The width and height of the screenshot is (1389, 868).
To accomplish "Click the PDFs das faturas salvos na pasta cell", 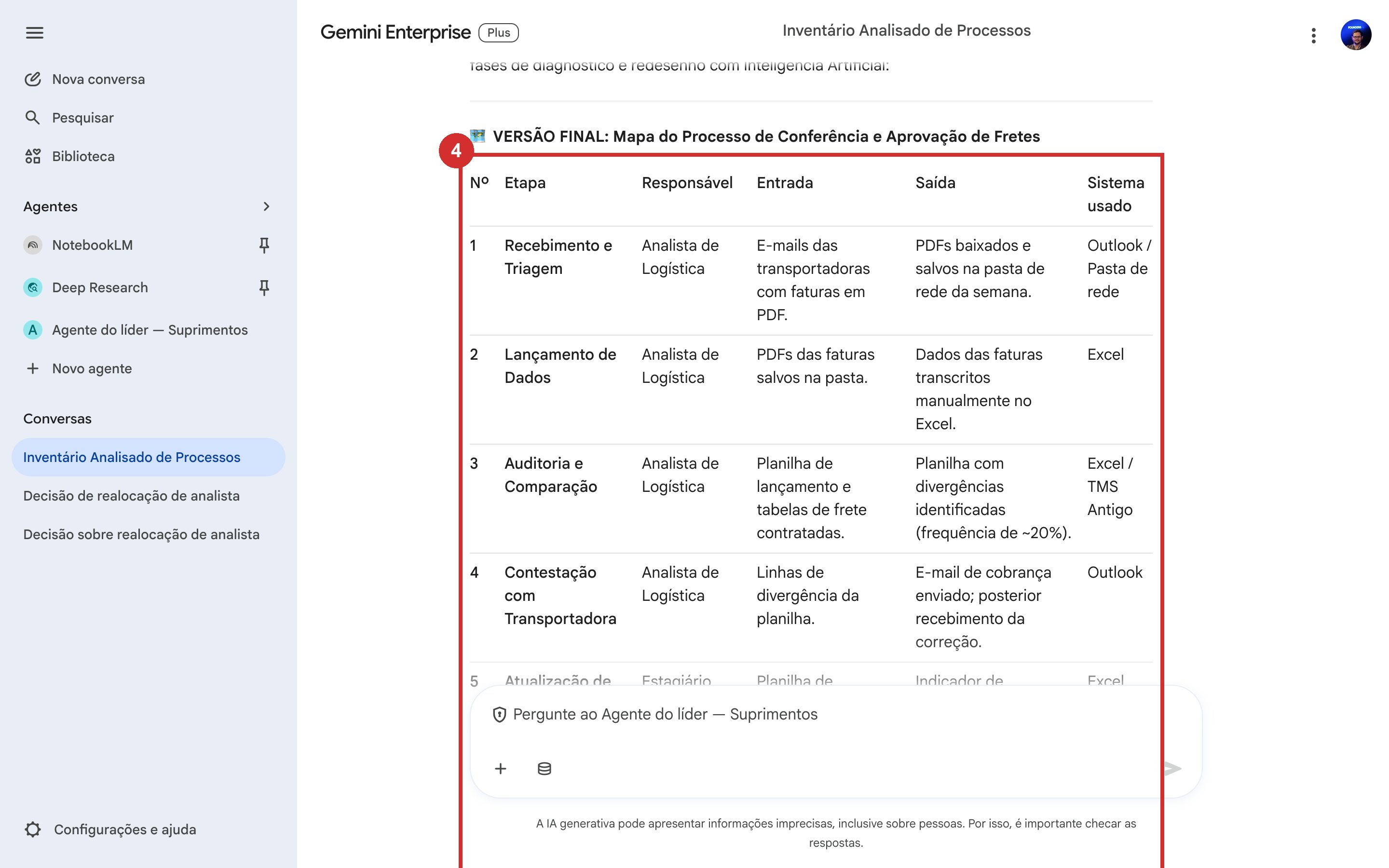I will tap(815, 366).
